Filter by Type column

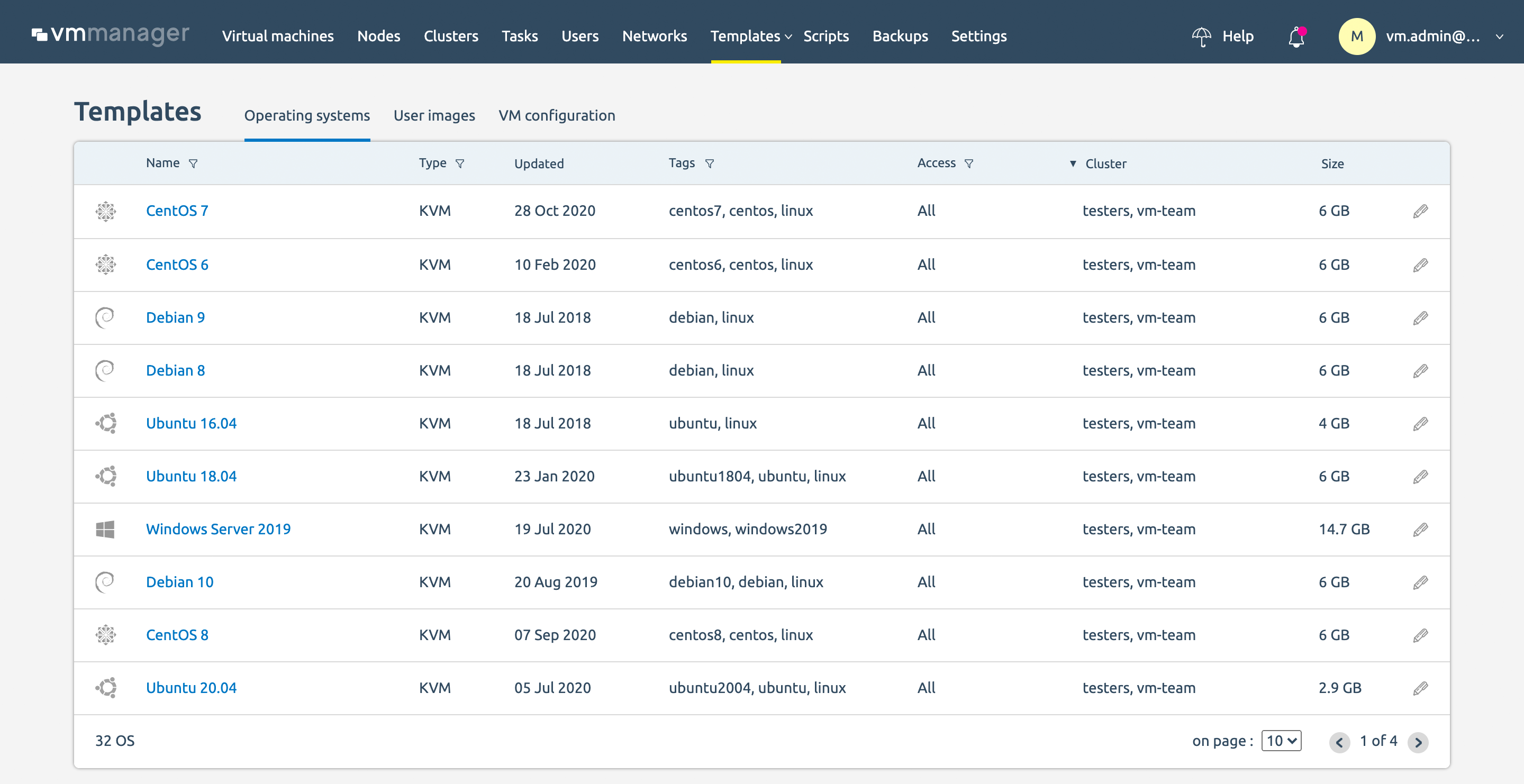click(x=460, y=164)
